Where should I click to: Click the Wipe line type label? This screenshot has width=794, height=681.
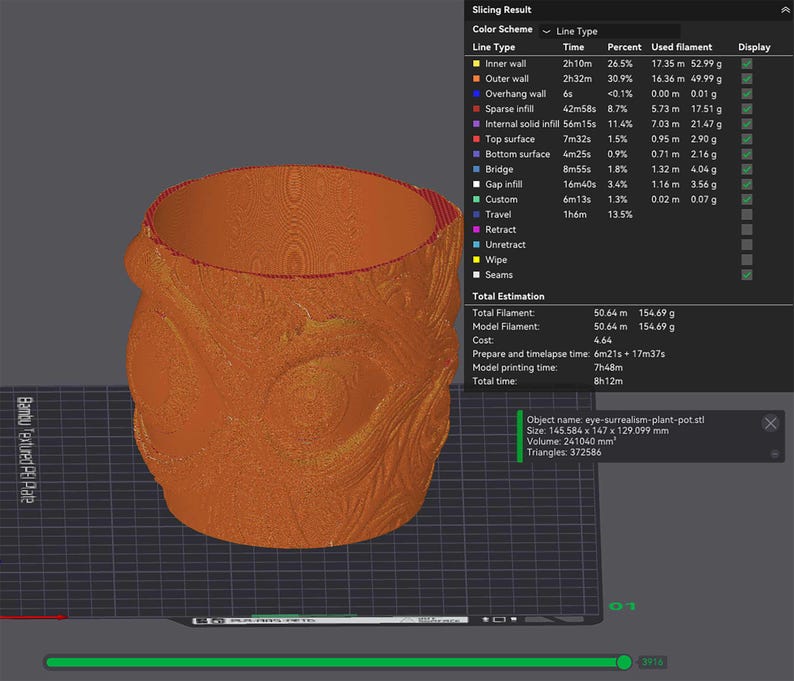[x=496, y=260]
